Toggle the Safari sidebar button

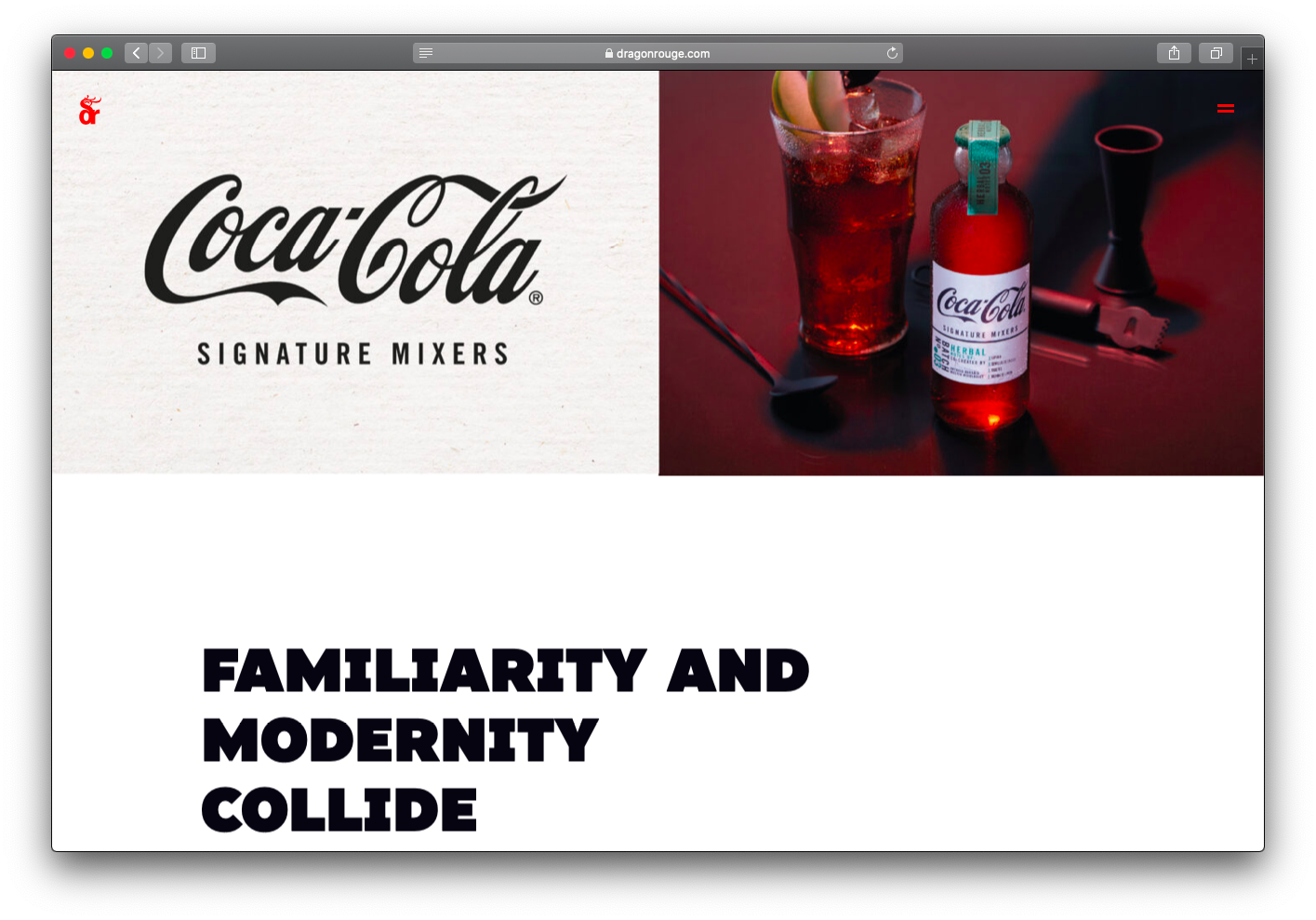coord(198,53)
